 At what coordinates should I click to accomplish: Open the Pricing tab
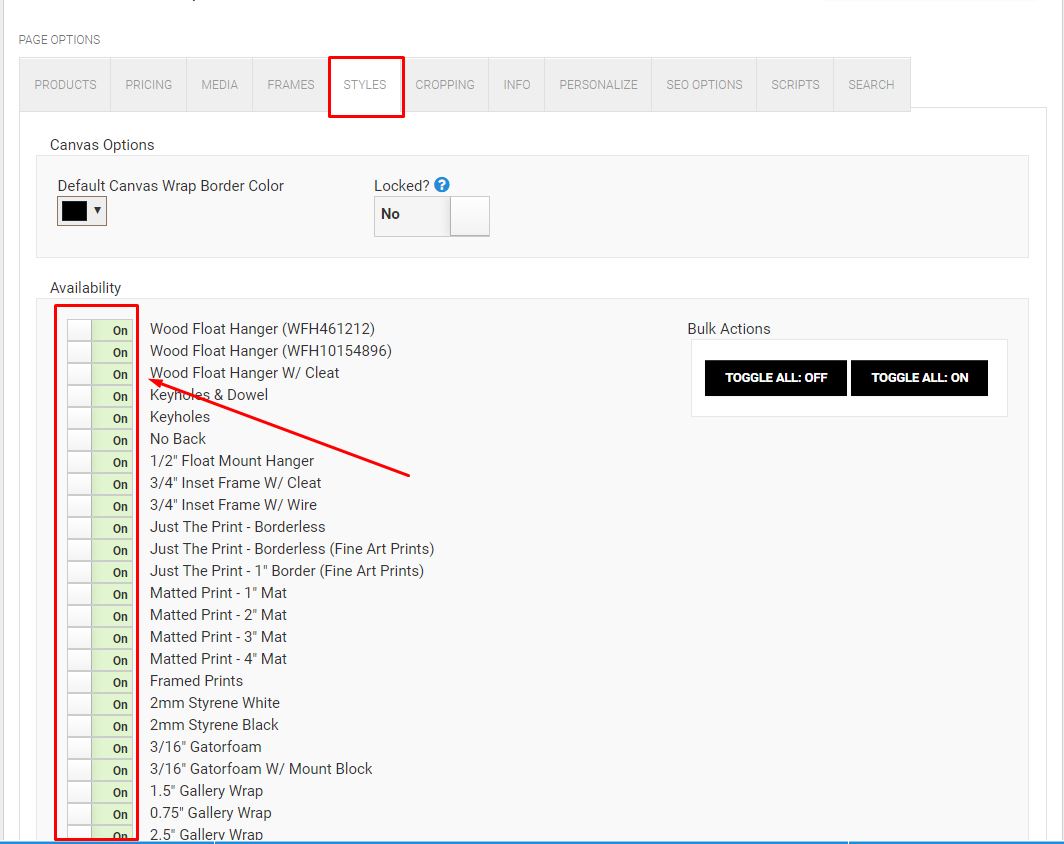click(x=149, y=85)
